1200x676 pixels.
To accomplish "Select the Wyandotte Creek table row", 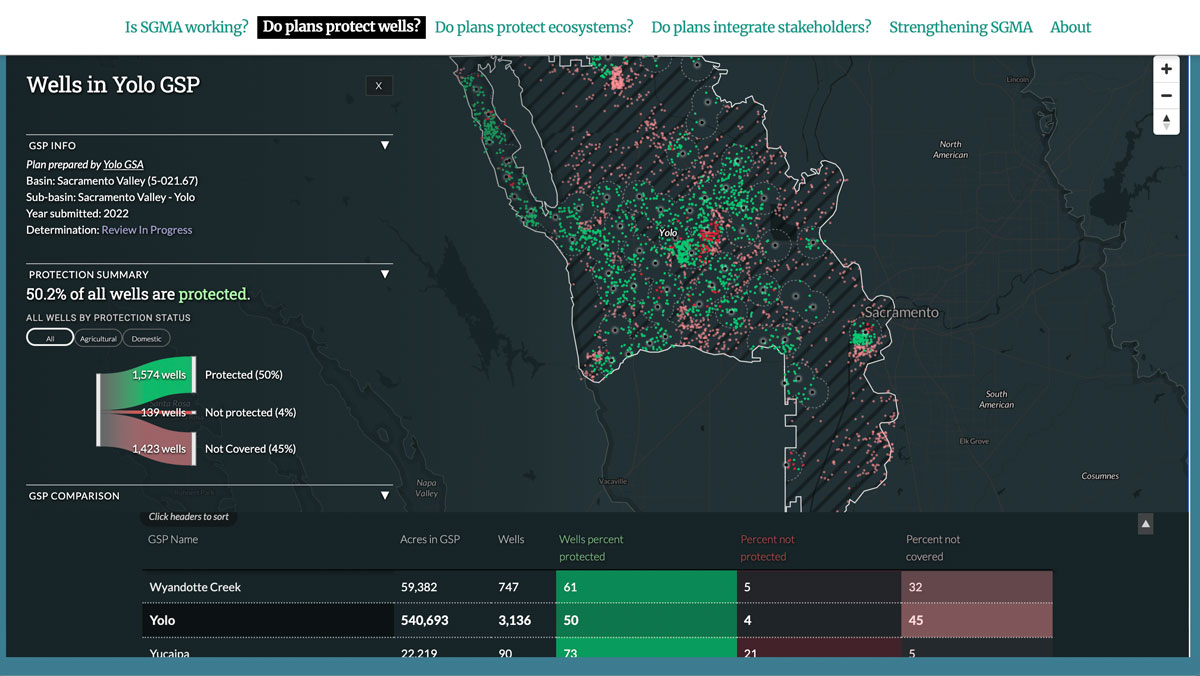I will pos(195,587).
